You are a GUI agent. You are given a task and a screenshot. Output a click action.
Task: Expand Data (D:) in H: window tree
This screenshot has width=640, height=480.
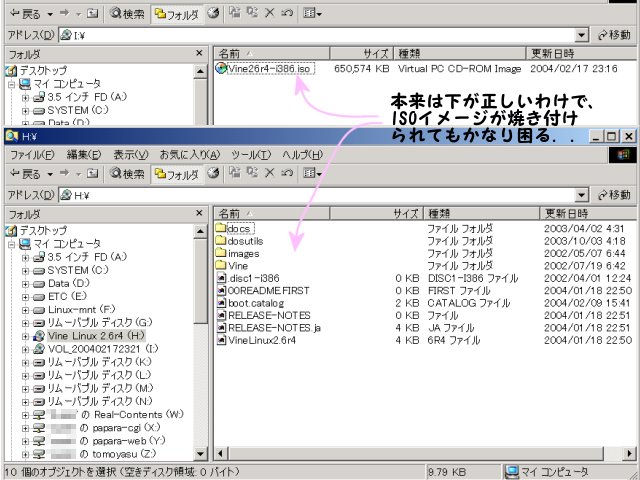click(x=25, y=284)
